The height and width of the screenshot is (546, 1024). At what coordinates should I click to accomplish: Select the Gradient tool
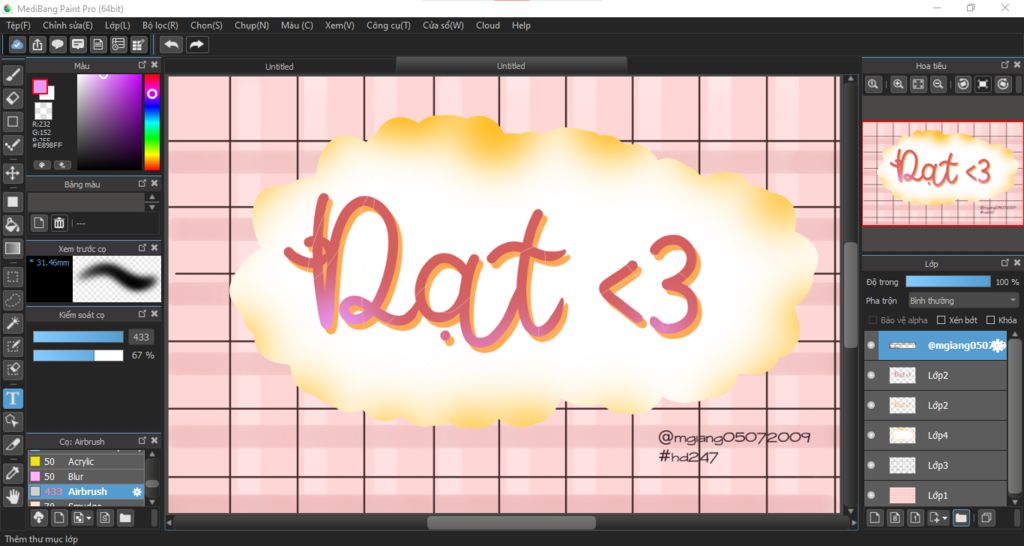[12, 248]
